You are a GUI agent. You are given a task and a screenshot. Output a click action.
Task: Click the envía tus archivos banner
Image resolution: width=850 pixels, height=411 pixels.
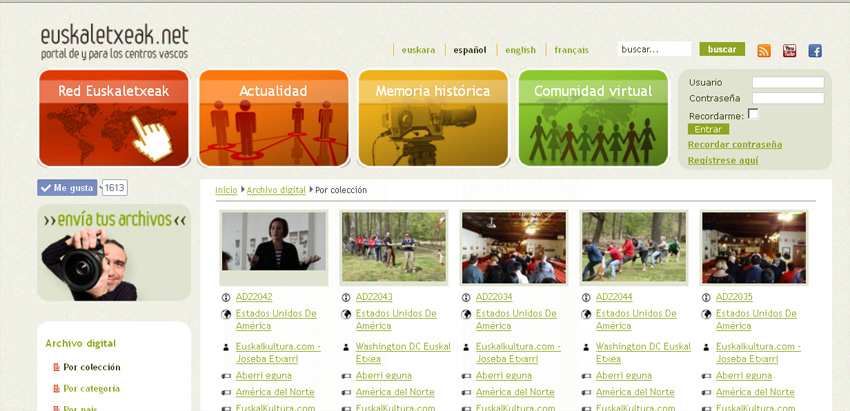click(114, 253)
